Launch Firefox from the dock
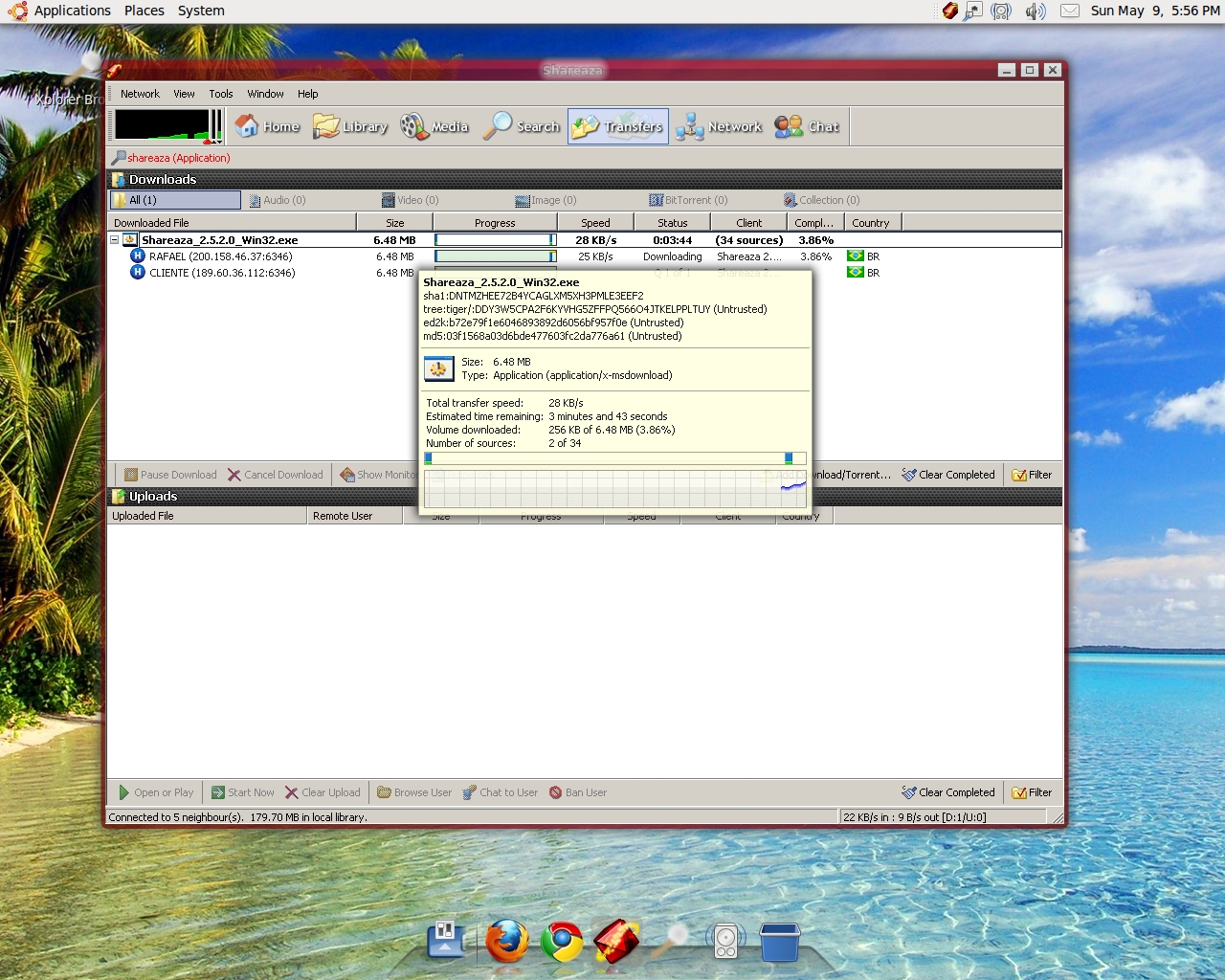This screenshot has height=980, width=1225. point(506,941)
